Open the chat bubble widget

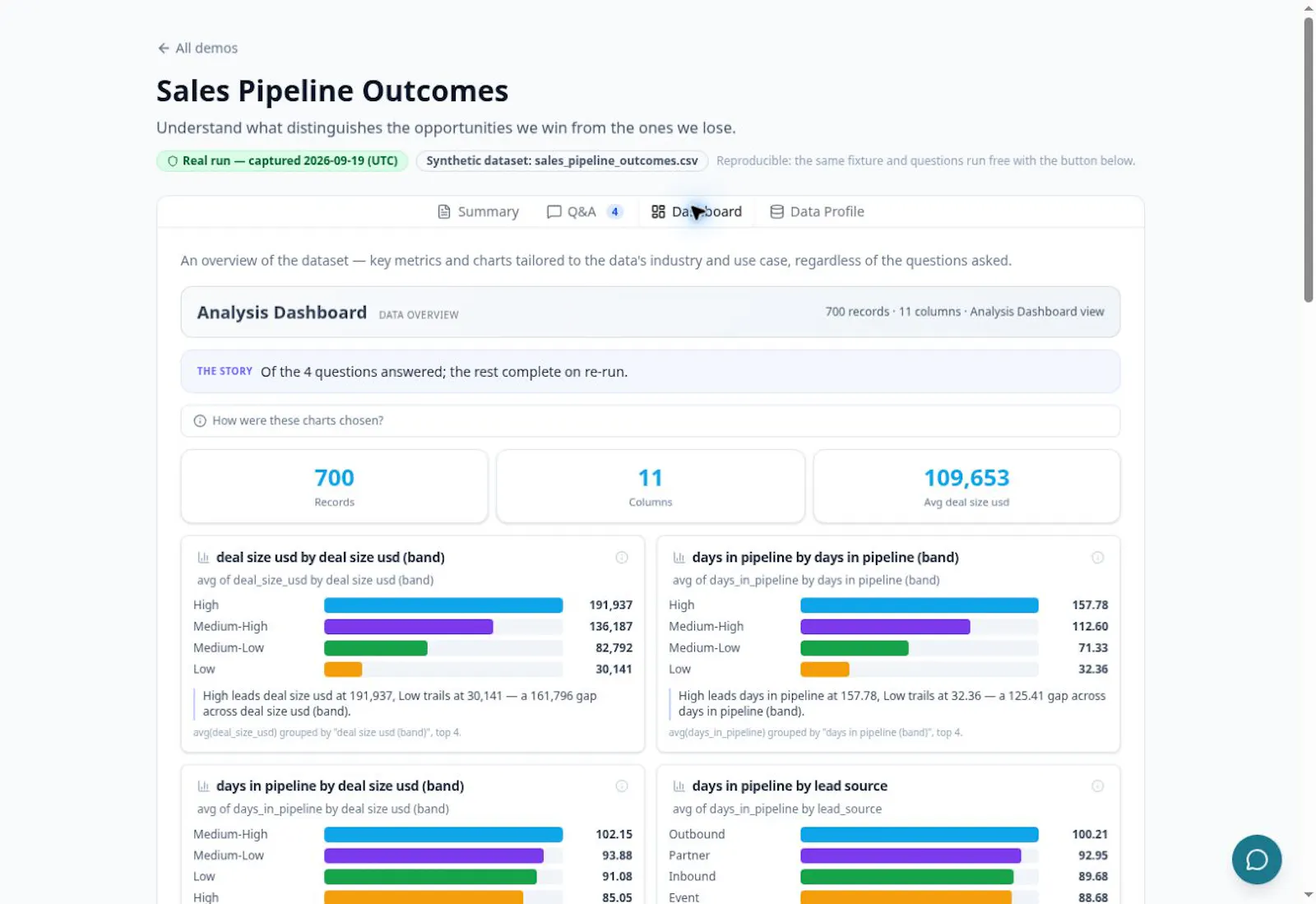click(1256, 860)
